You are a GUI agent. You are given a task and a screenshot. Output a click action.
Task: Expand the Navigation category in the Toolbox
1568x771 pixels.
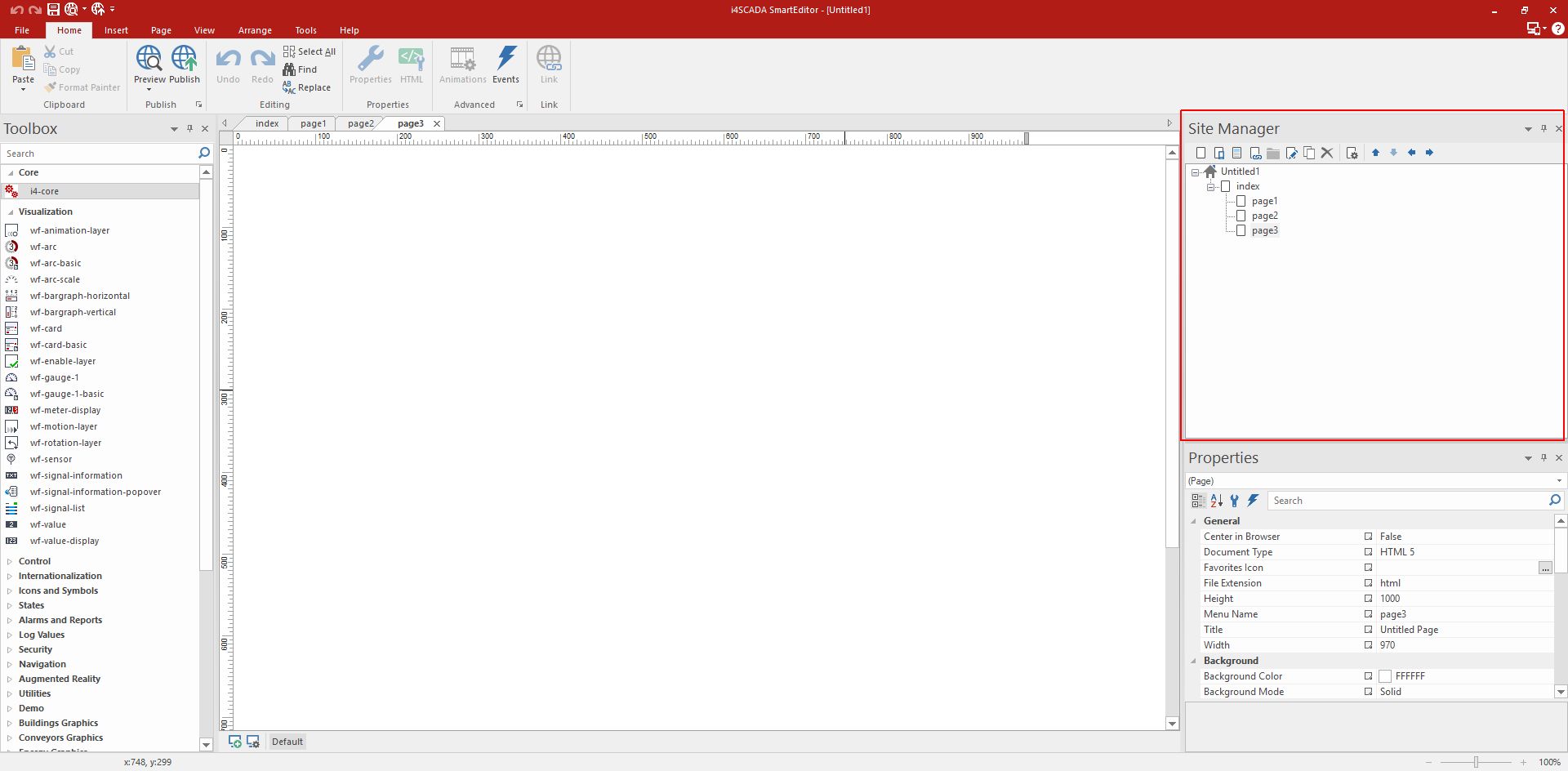point(10,664)
